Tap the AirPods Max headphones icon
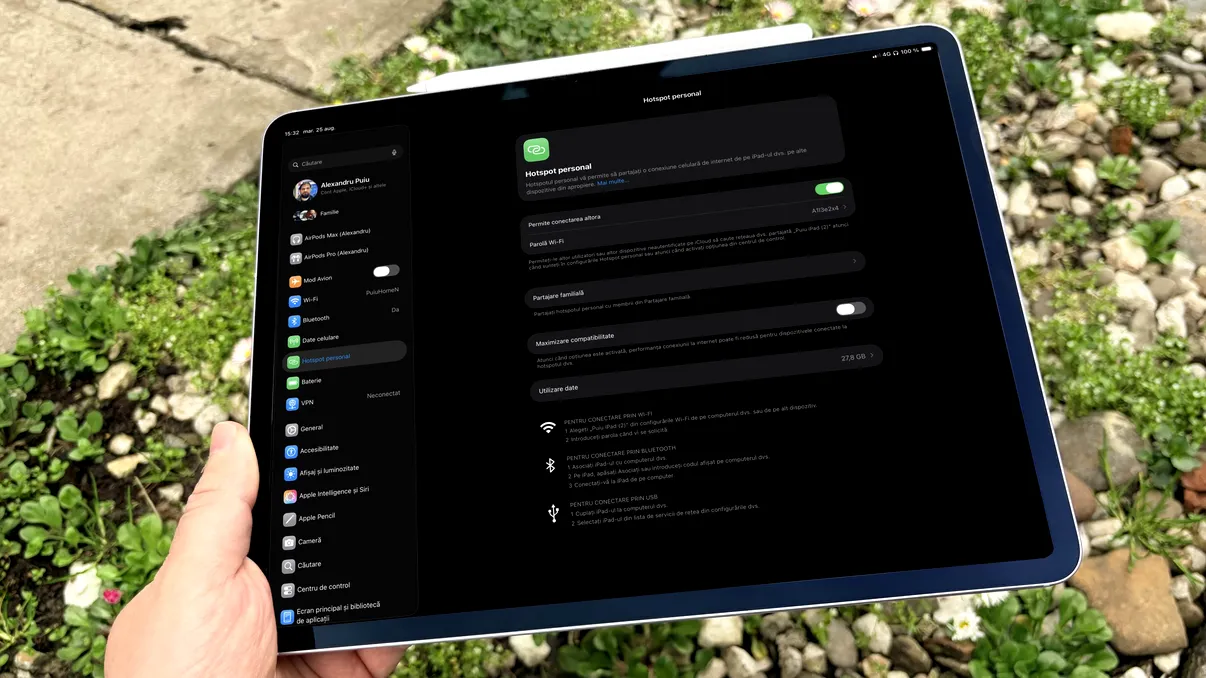1206x678 pixels. click(x=296, y=240)
